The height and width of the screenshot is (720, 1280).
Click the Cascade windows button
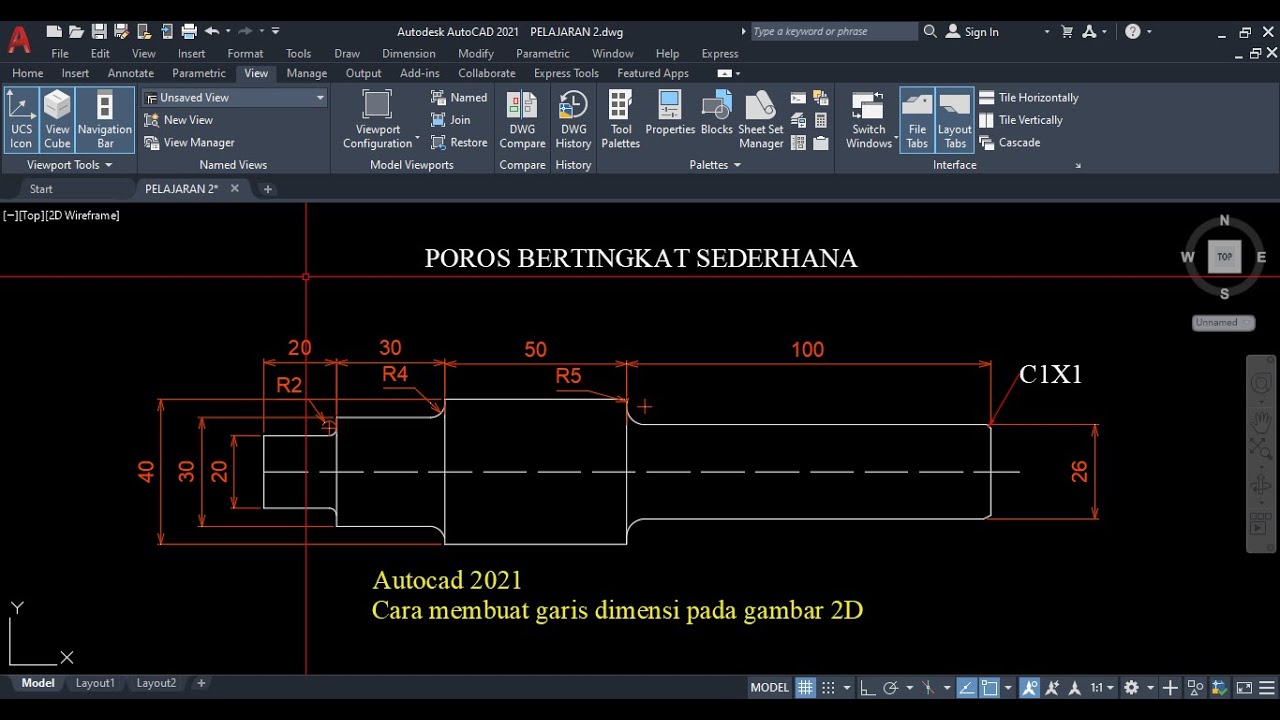1010,142
